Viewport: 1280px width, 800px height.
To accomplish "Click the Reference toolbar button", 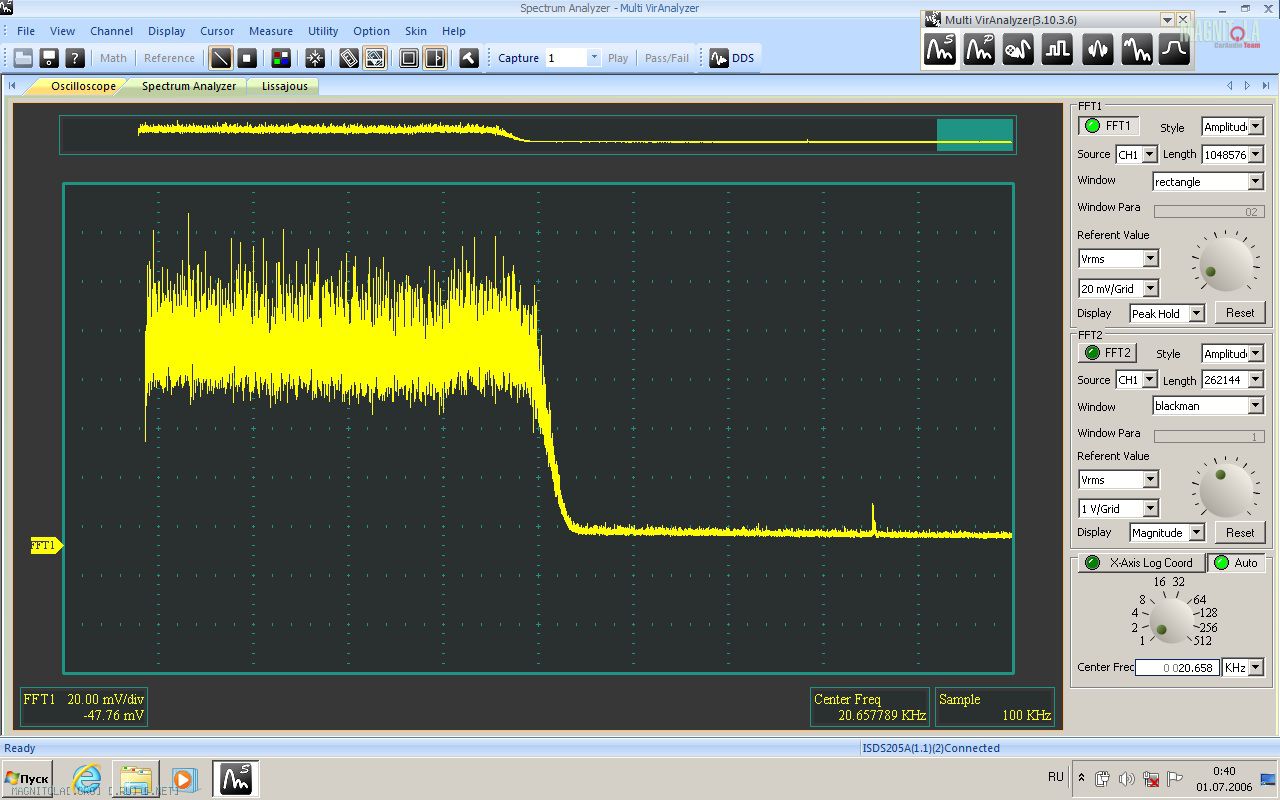I will click(169, 58).
